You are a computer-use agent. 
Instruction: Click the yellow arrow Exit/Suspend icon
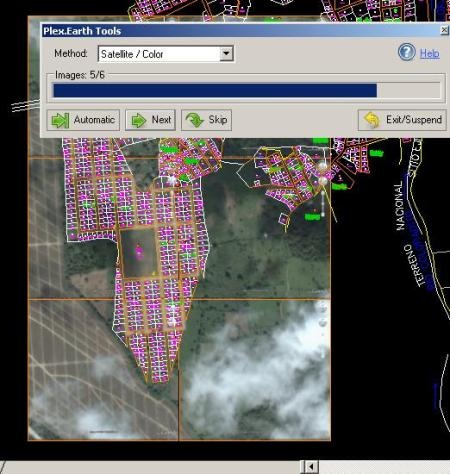[x=372, y=120]
